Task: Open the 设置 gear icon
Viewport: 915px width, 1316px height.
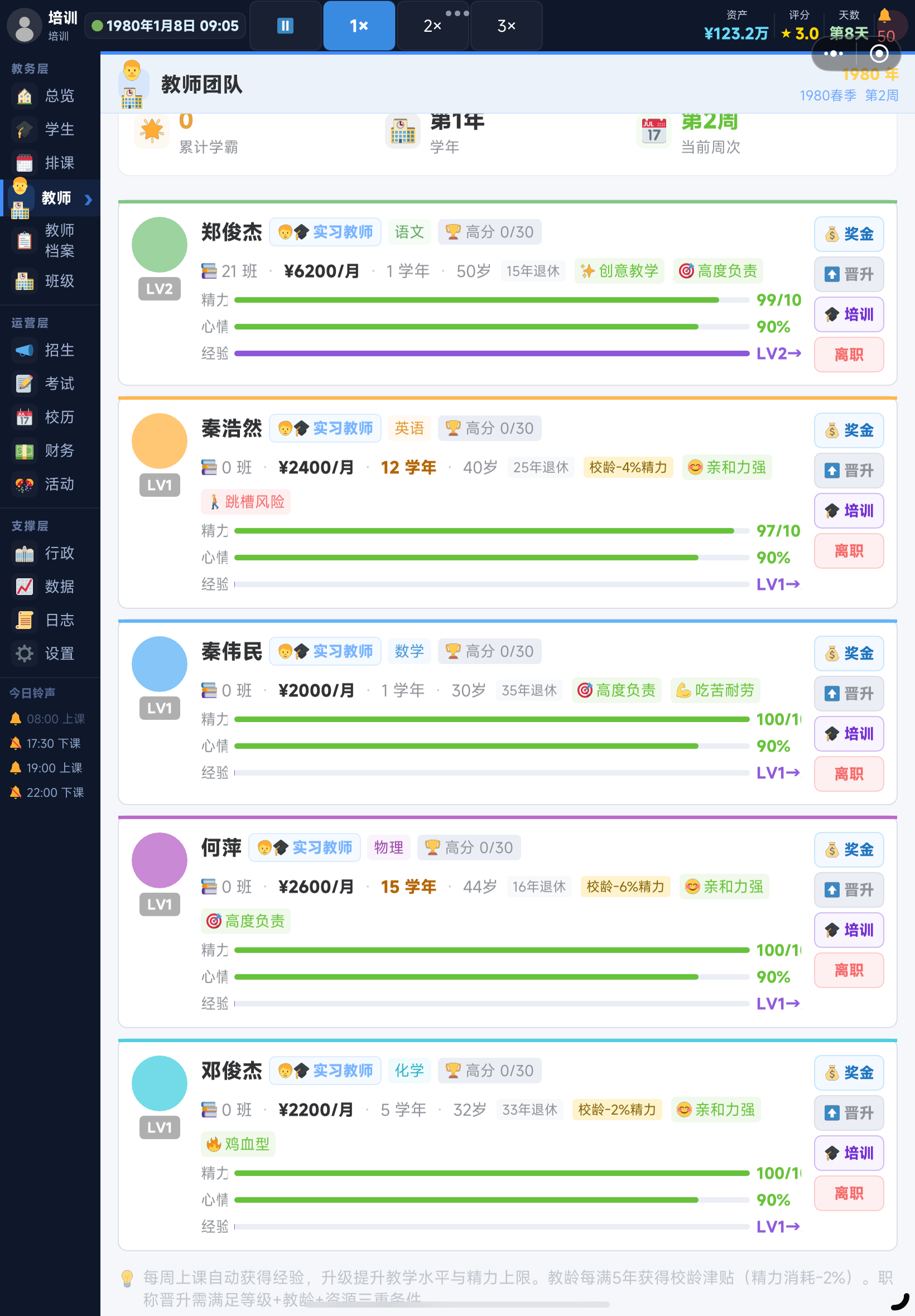Action: 24,654
